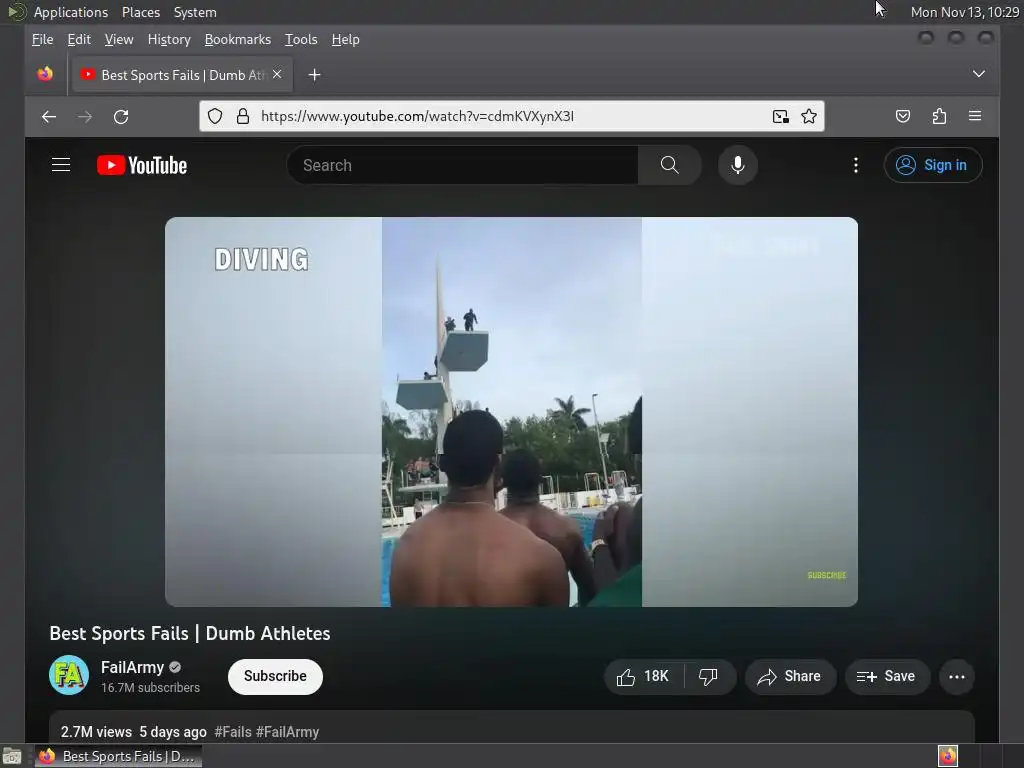Go back to the previous page
The image size is (1024, 768).
[49, 116]
